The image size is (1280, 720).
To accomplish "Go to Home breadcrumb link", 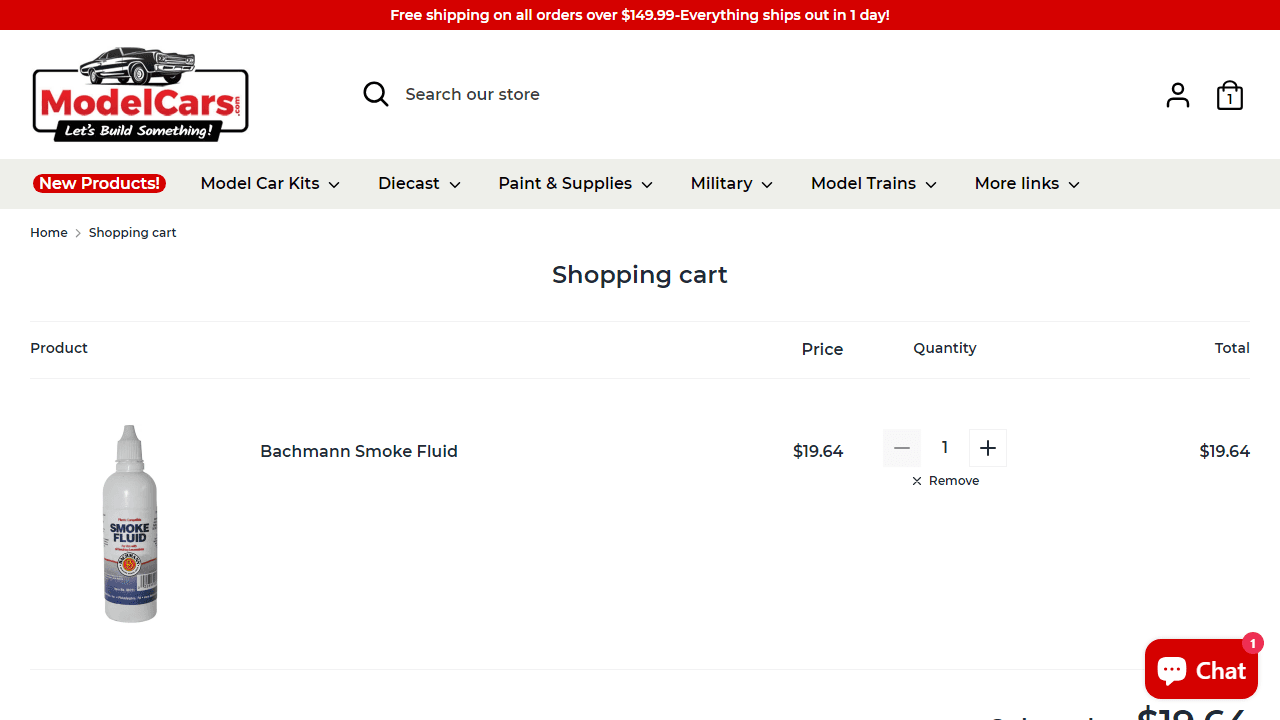I will coord(49,233).
